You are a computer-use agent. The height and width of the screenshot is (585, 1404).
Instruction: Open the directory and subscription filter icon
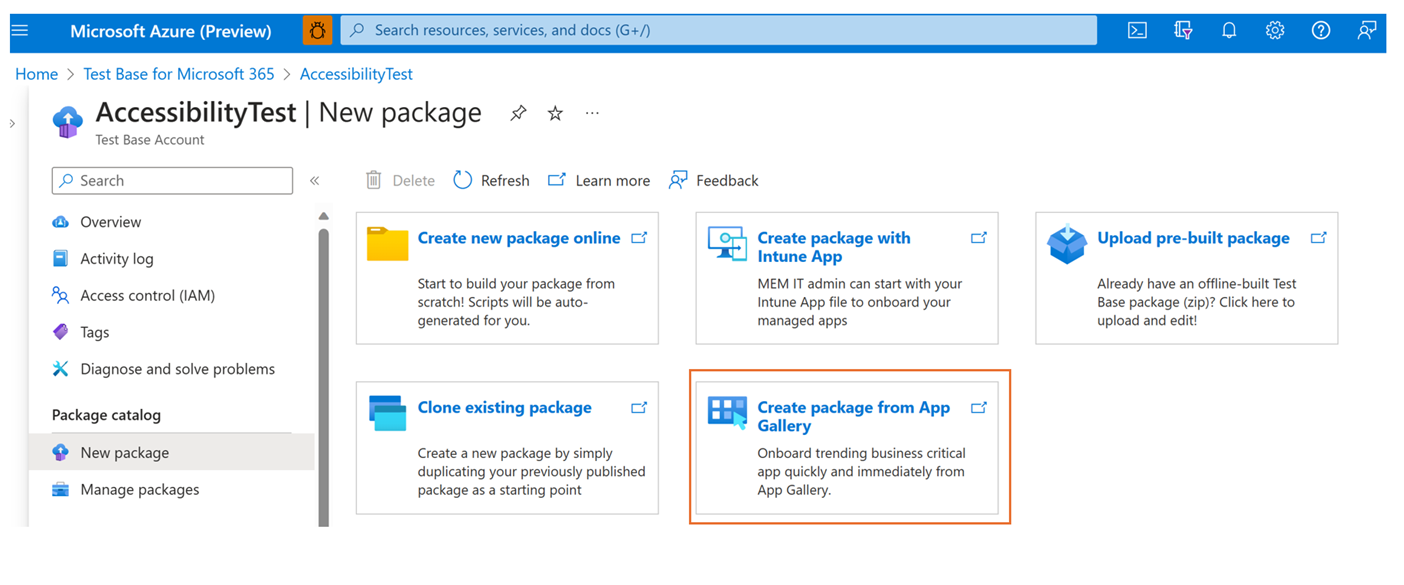pyautogui.click(x=1183, y=31)
